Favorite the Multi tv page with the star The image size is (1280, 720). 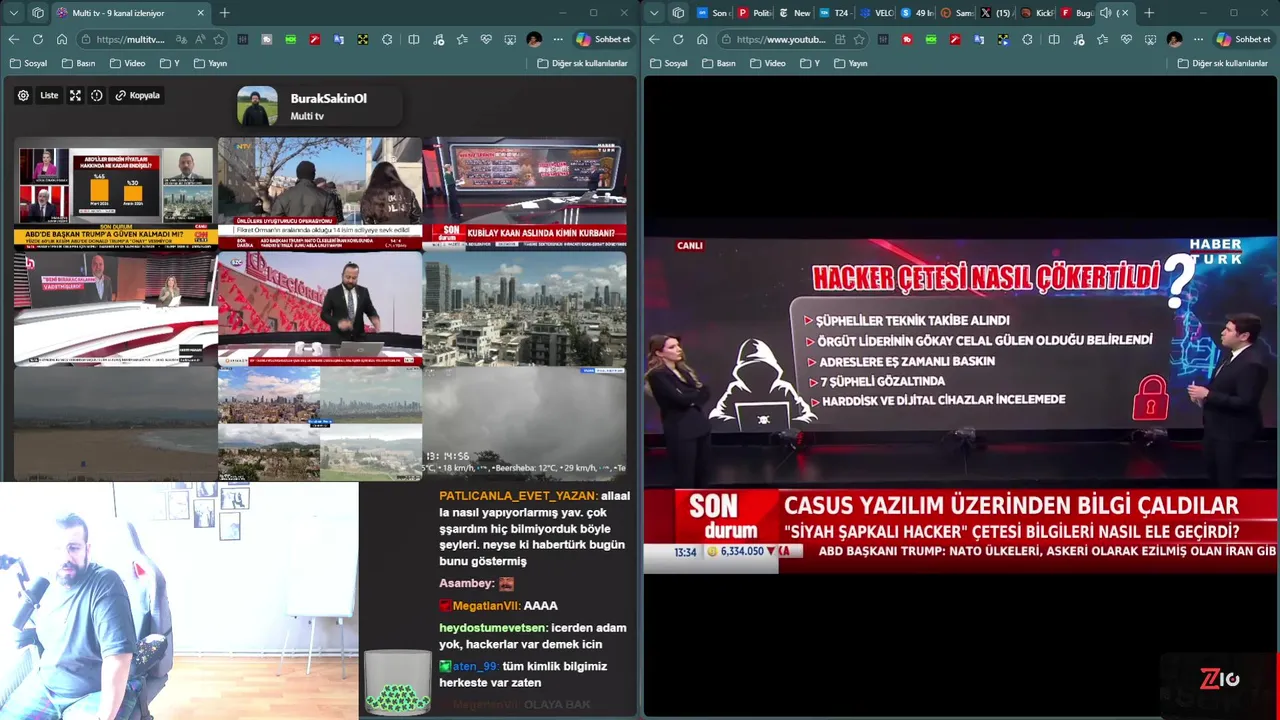[219, 39]
